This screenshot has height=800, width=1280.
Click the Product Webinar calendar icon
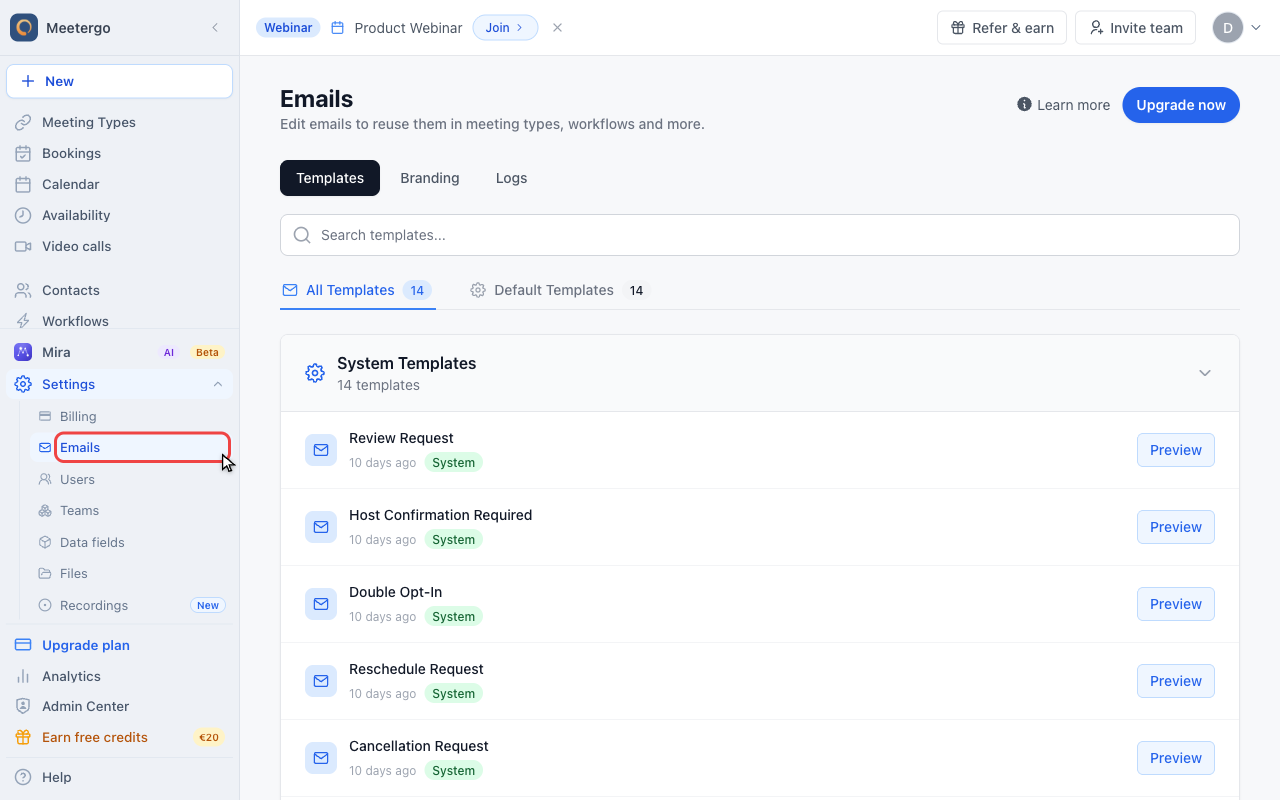pyautogui.click(x=337, y=28)
